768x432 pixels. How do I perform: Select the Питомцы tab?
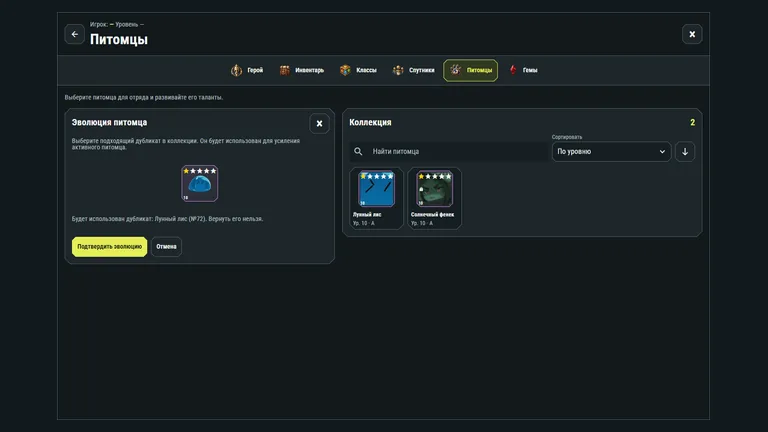coord(471,70)
